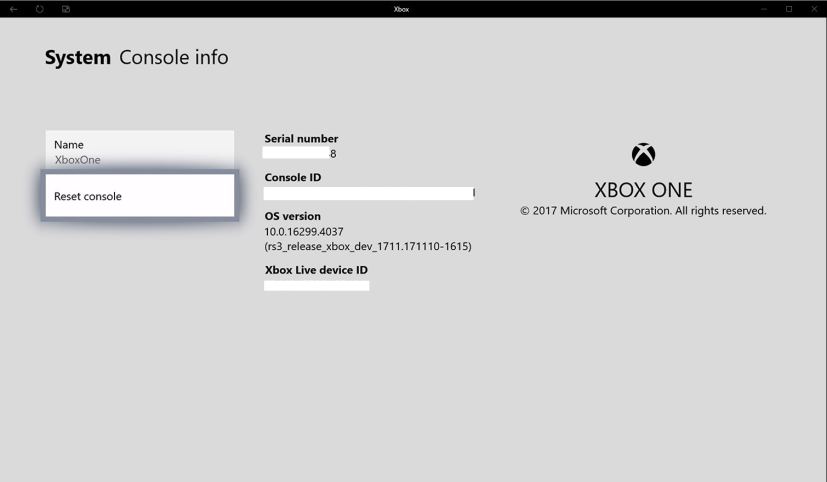
Task: Click the redacted Xbox Live device ID value
Action: [x=316, y=286]
